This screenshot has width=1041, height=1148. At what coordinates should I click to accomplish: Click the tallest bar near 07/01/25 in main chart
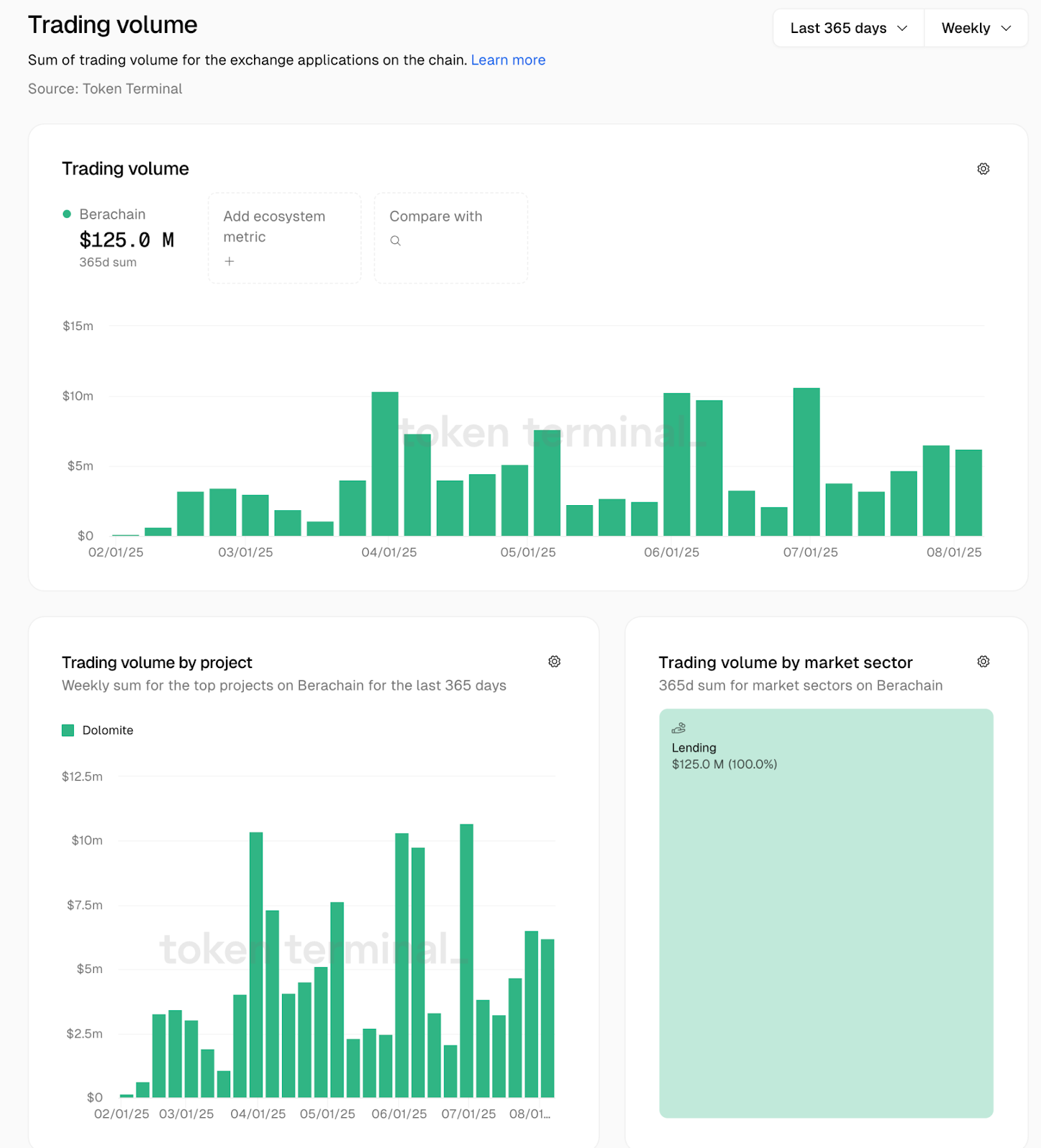point(806,462)
